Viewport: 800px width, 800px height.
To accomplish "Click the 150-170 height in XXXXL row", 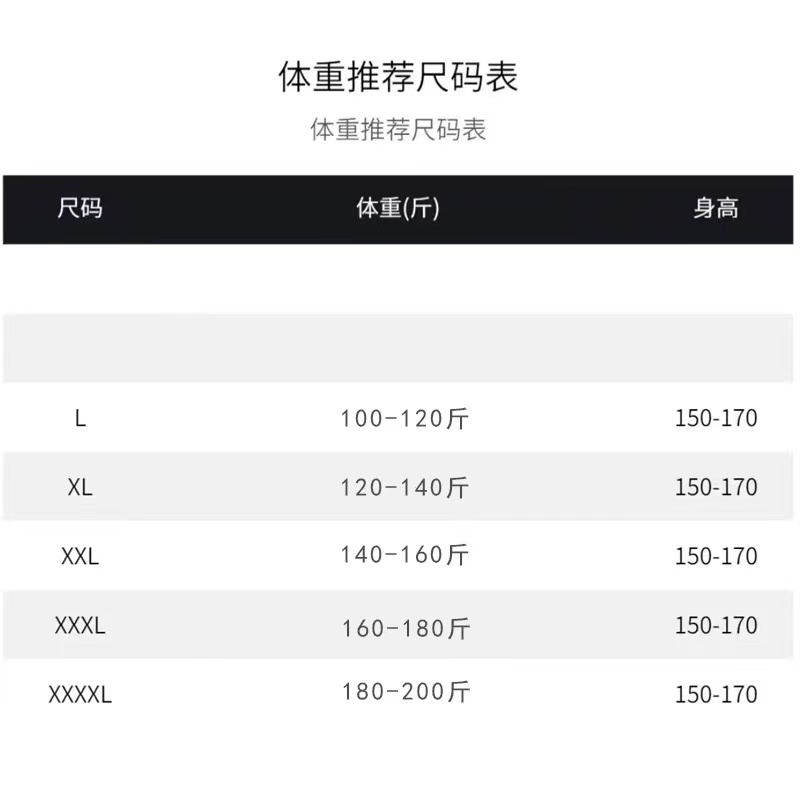I will [716, 694].
